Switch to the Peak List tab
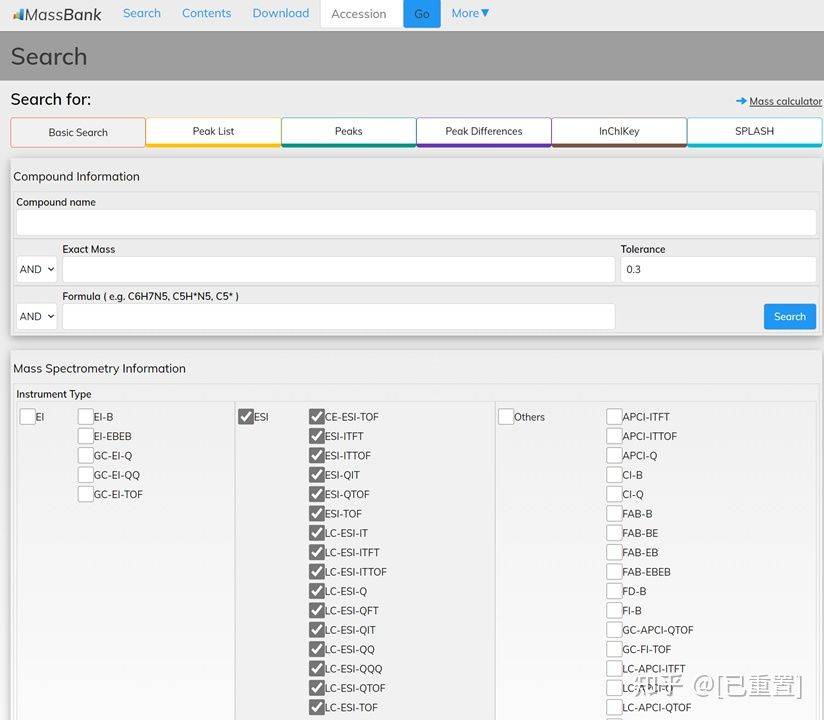 pos(213,131)
